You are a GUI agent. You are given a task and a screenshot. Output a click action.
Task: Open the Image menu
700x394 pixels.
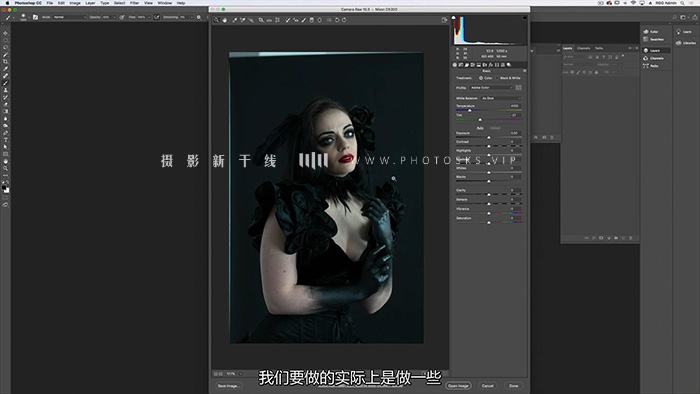[75, 3]
